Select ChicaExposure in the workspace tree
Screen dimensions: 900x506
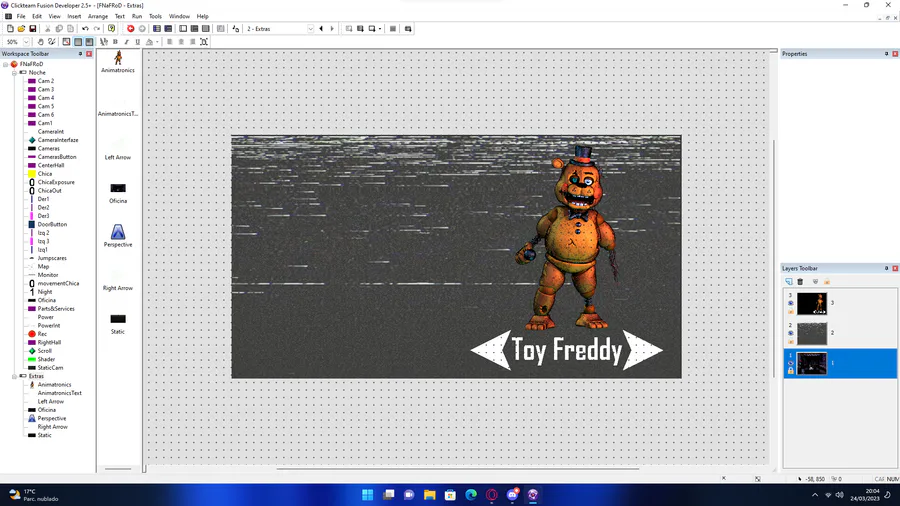(56, 182)
